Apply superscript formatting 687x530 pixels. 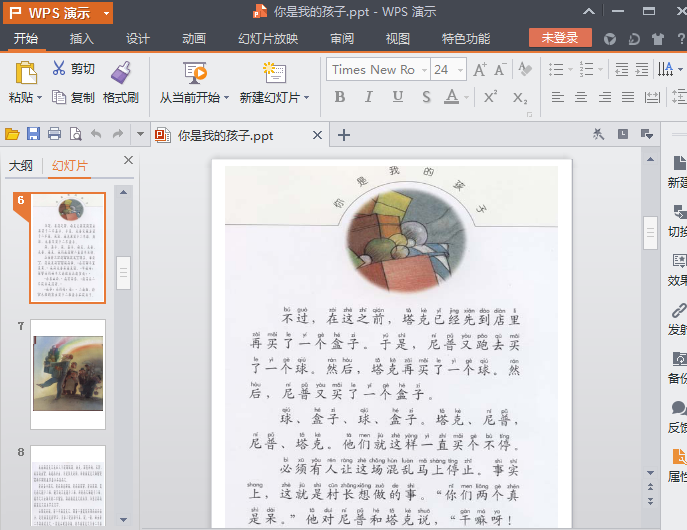point(490,96)
